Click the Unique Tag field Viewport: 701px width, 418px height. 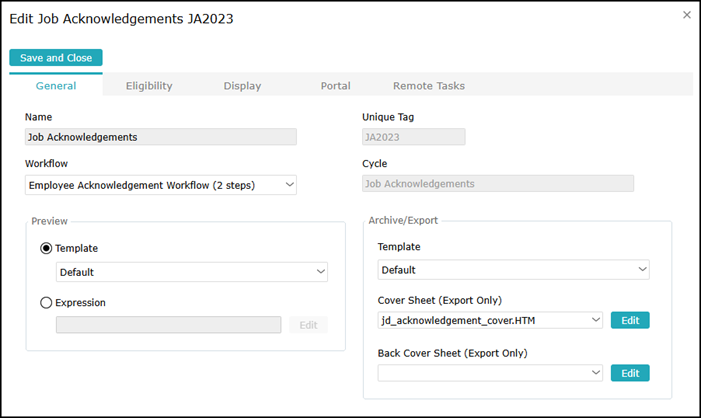(413, 137)
